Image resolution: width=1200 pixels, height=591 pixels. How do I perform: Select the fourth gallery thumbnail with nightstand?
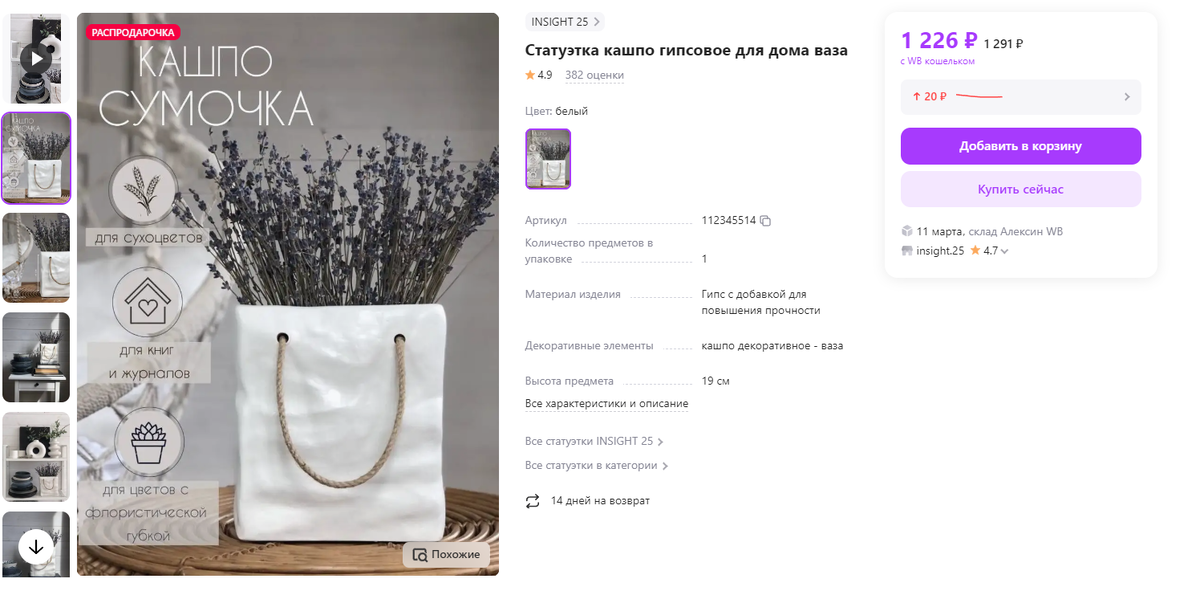coord(36,357)
